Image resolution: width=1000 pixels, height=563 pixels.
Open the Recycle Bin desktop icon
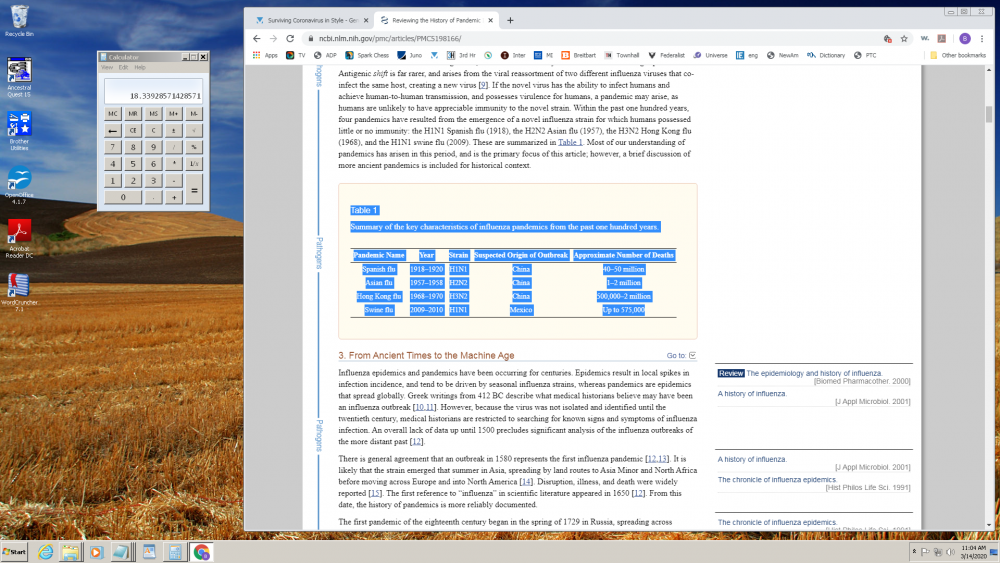19,20
